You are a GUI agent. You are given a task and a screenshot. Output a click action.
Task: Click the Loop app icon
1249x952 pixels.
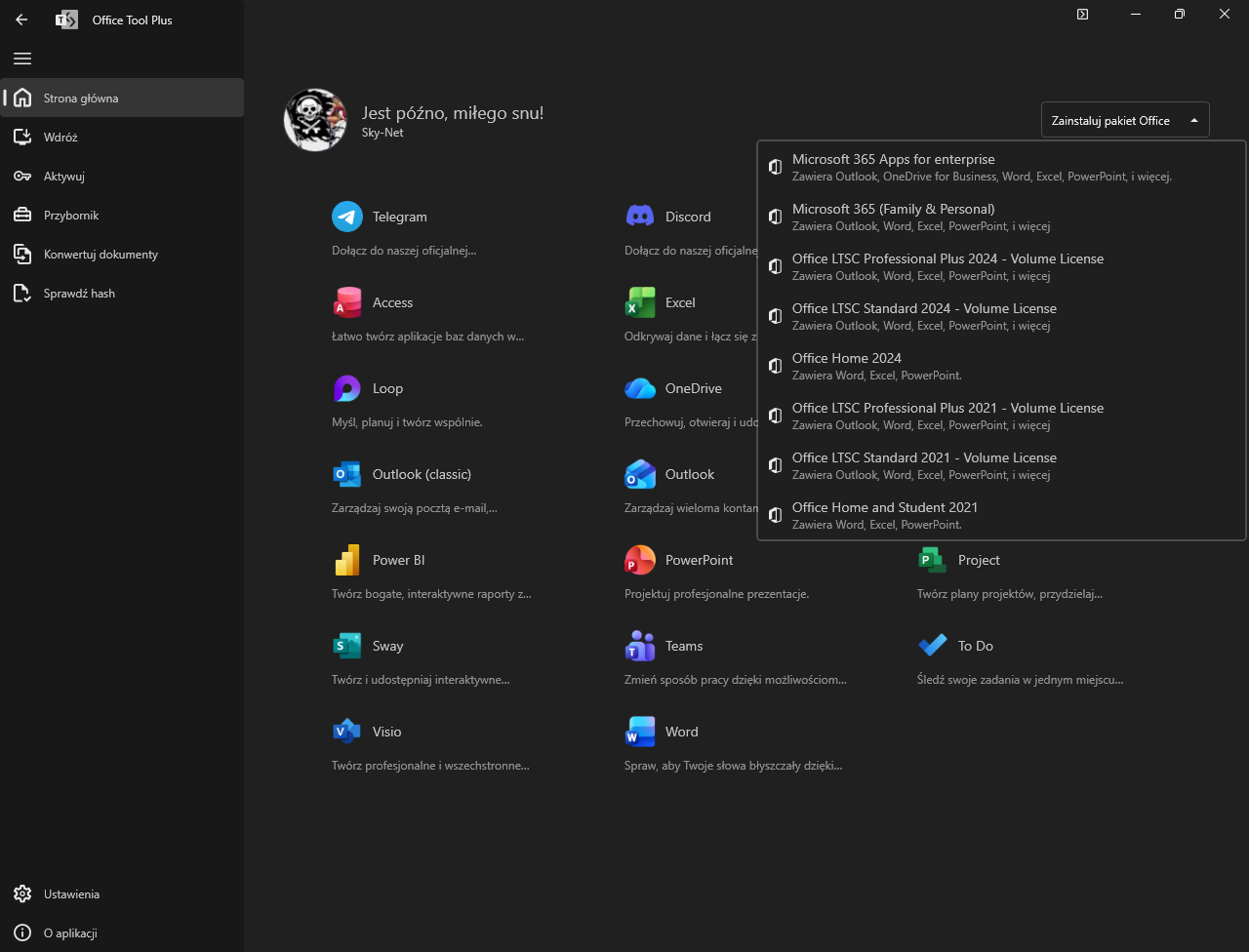pos(347,388)
